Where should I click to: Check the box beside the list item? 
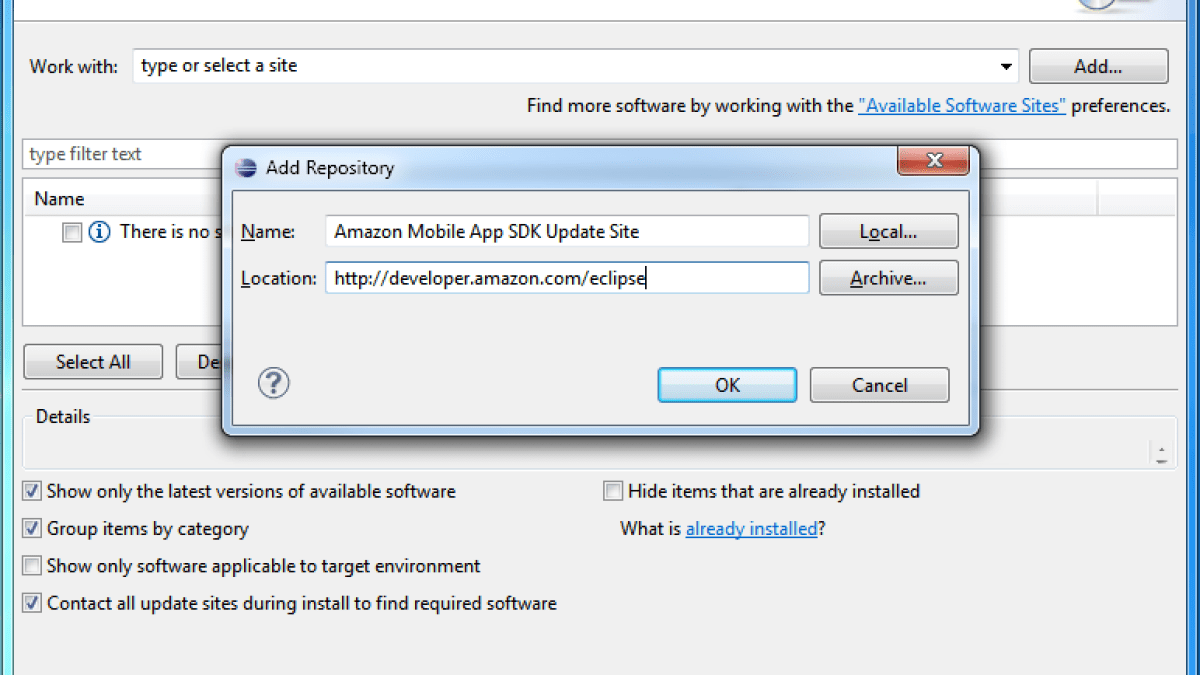click(72, 232)
